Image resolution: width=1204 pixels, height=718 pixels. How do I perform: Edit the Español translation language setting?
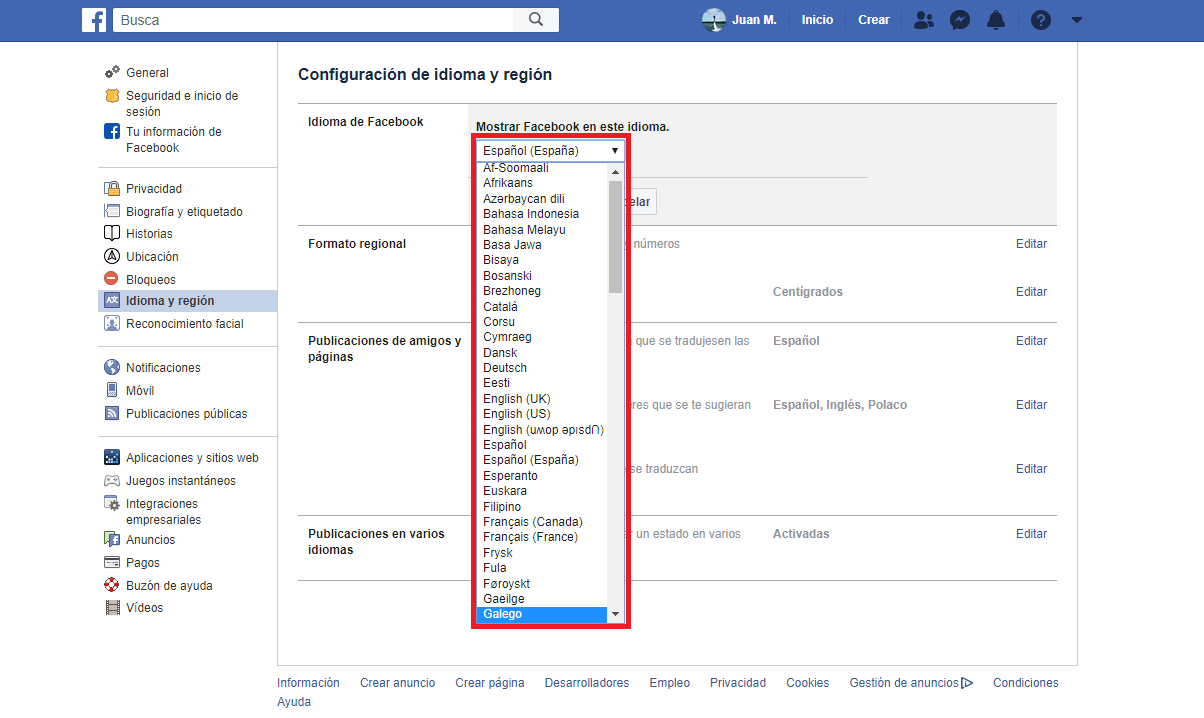pos(1031,341)
